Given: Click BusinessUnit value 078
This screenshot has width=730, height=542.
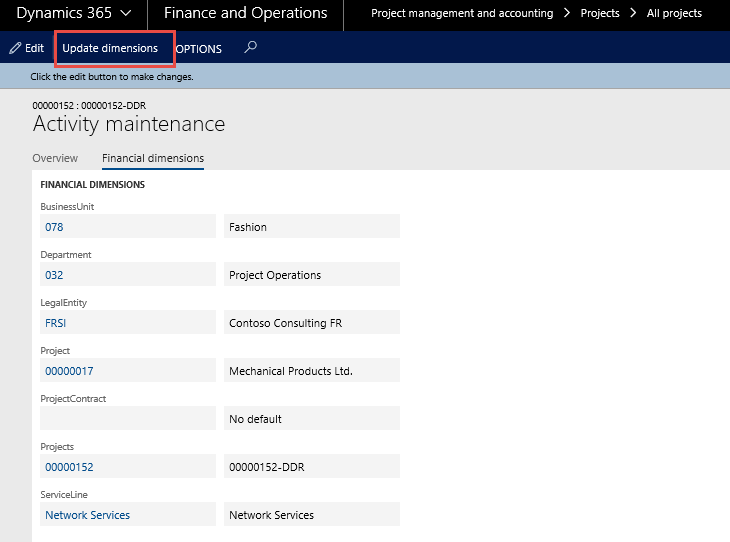Looking at the screenshot, I should [55, 227].
